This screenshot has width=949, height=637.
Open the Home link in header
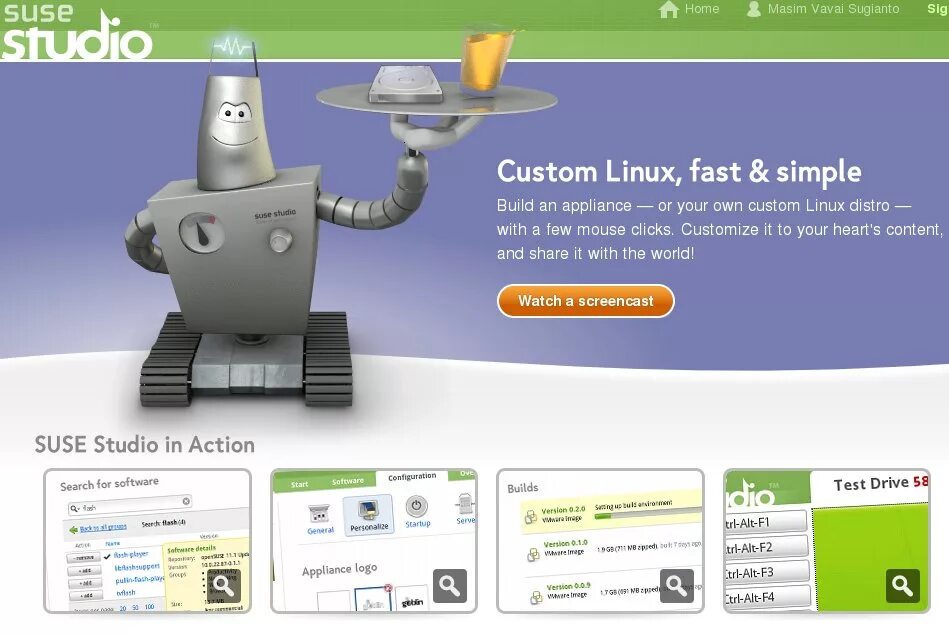[701, 9]
